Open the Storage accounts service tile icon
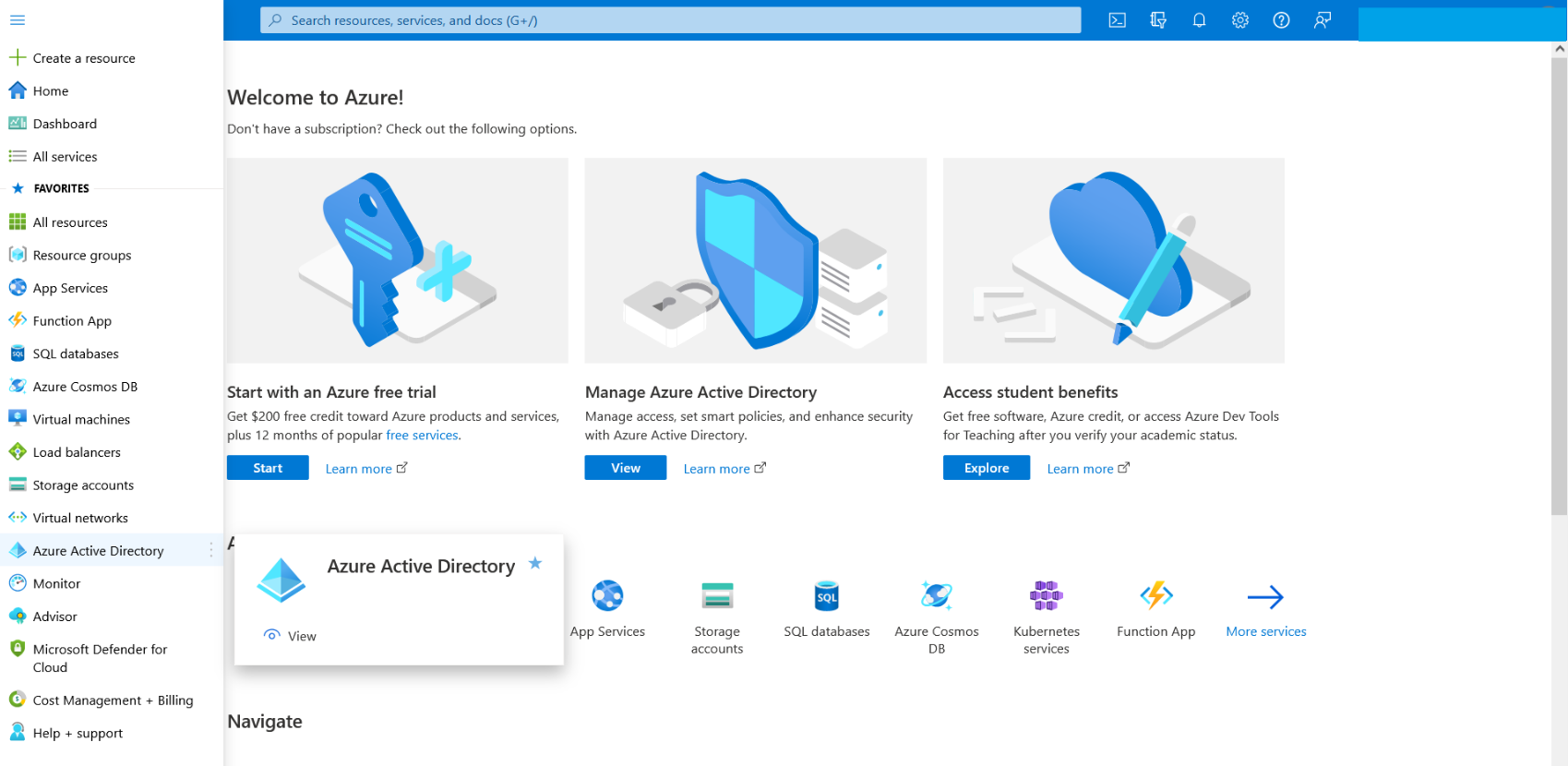Image resolution: width=1568 pixels, height=766 pixels. (x=717, y=596)
